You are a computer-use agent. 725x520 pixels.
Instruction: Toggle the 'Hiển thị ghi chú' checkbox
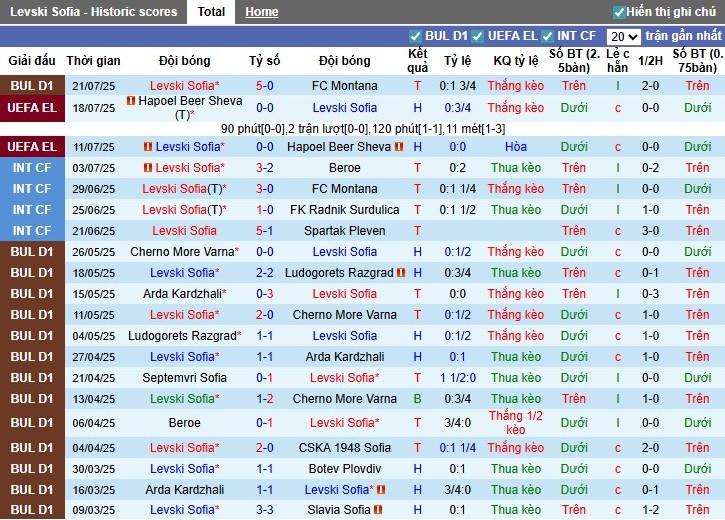point(619,12)
